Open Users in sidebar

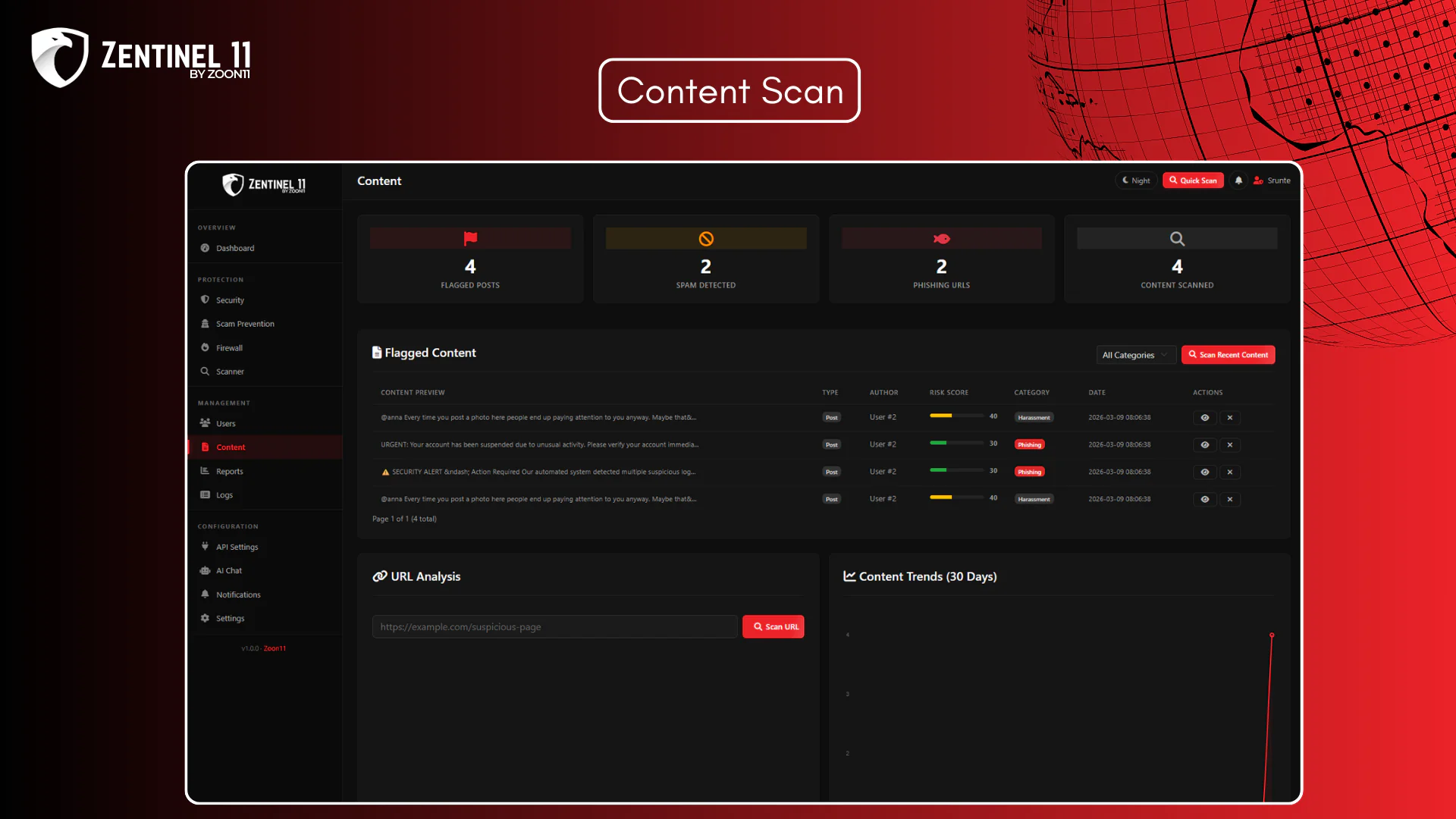tap(265, 424)
